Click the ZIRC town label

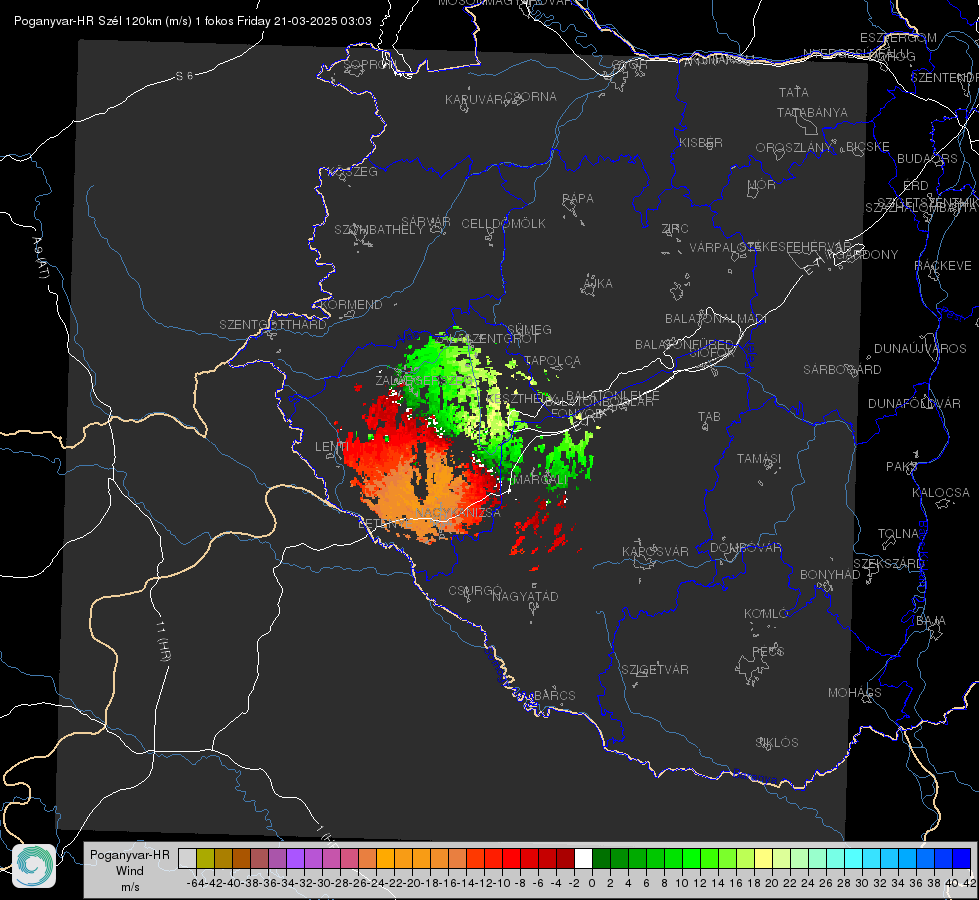pos(675,229)
